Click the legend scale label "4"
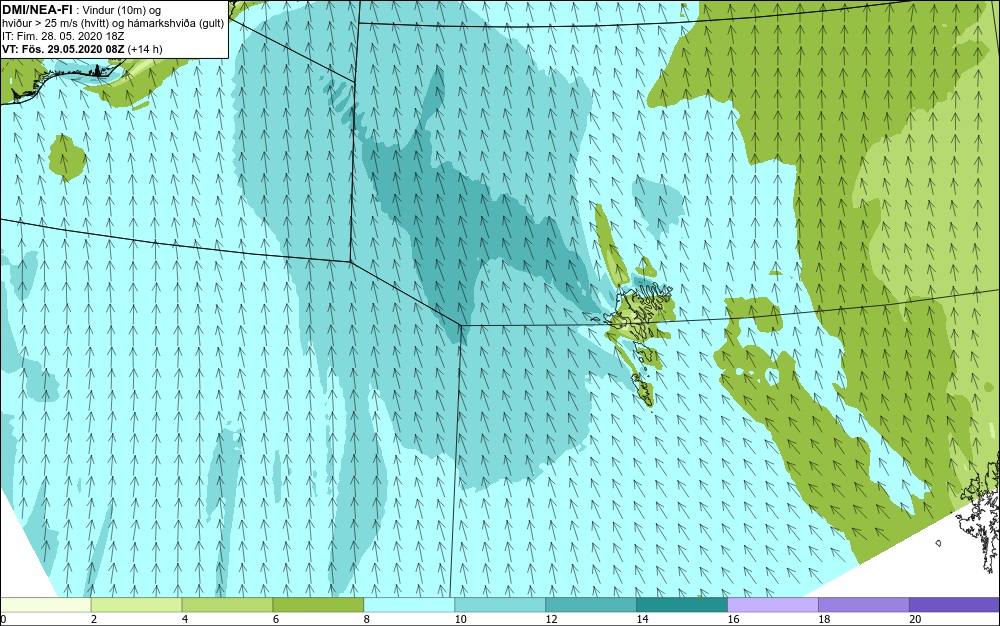Image resolution: width=1000 pixels, height=626 pixels. click(185, 619)
